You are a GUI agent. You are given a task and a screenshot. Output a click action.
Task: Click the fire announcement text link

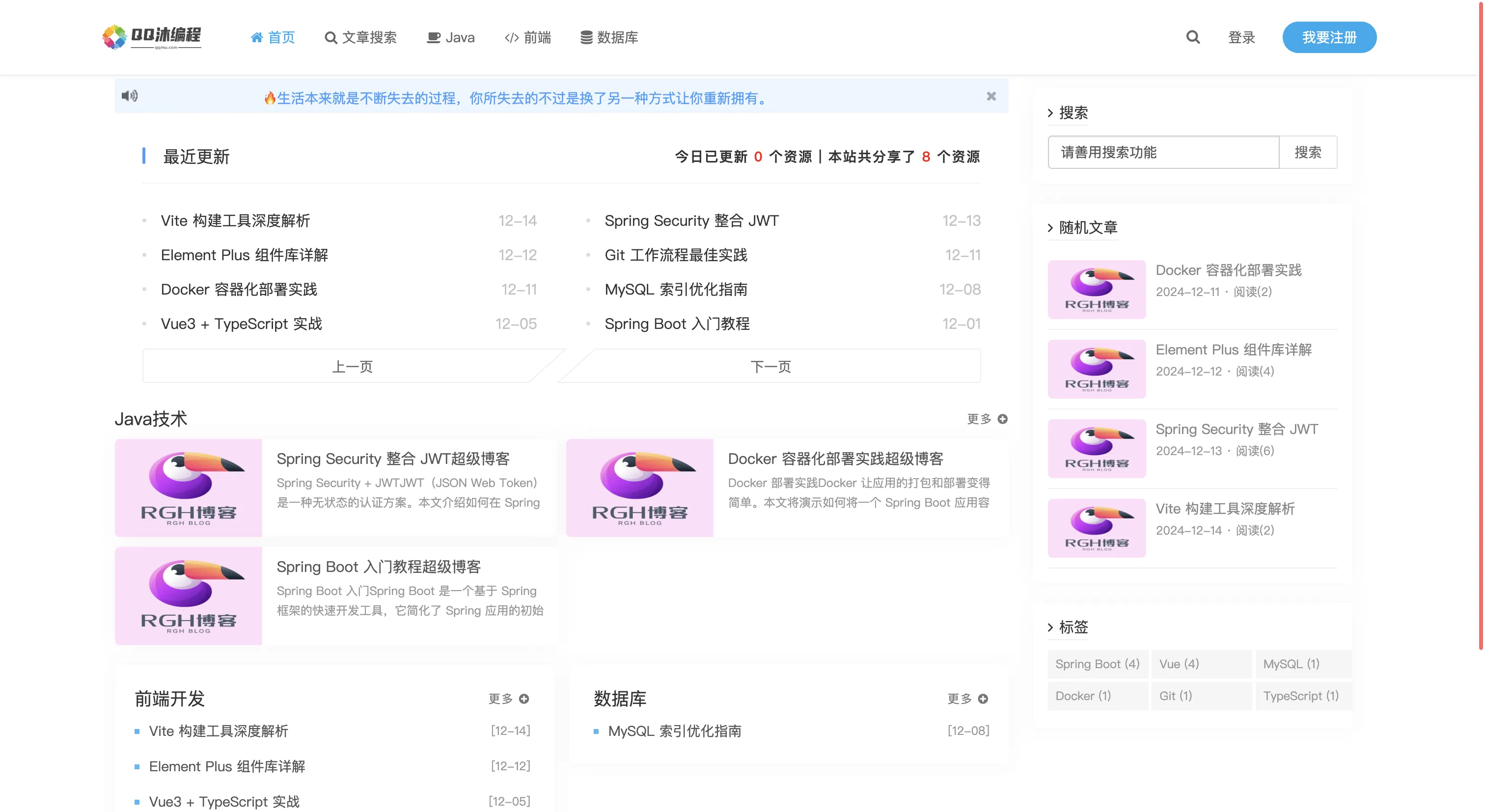[516, 98]
